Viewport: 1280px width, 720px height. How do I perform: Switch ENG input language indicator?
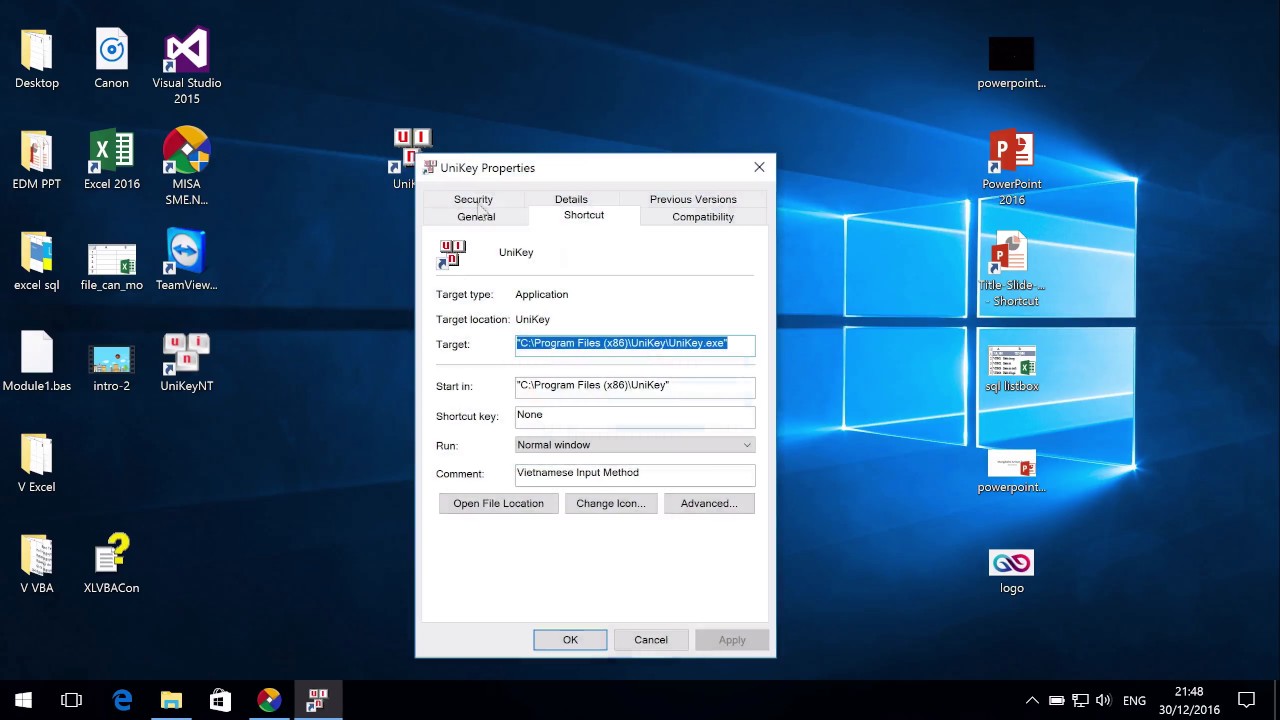pyautogui.click(x=1134, y=701)
